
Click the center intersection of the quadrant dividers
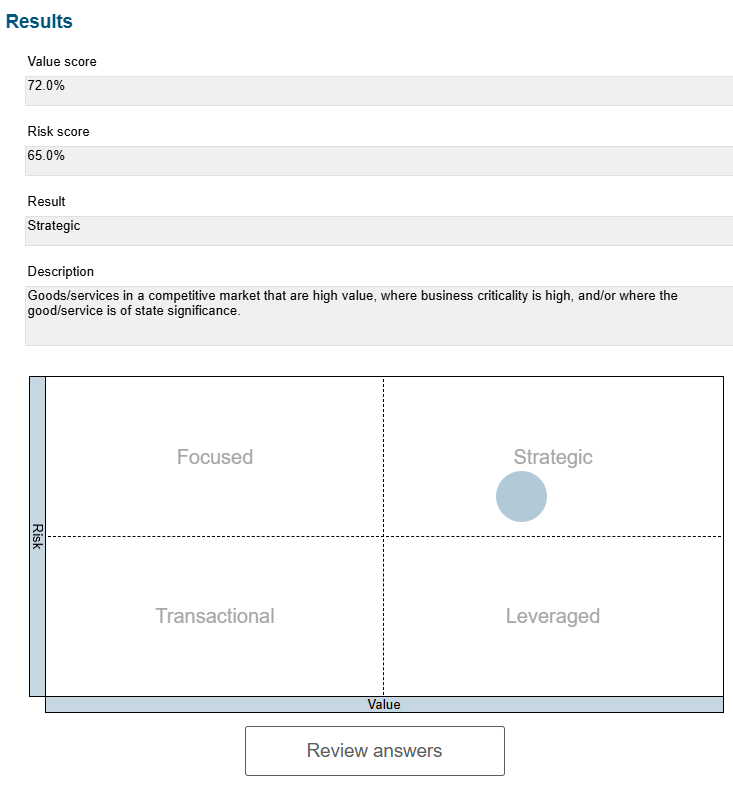pyautogui.click(x=383, y=536)
